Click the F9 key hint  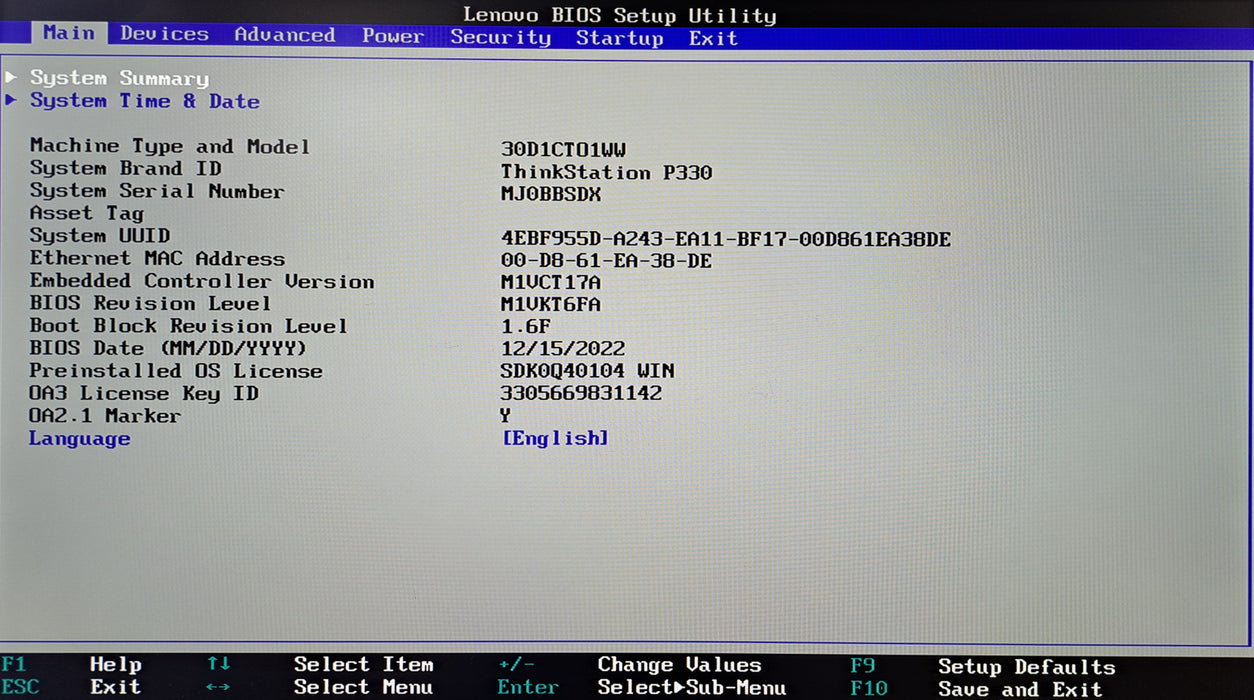[x=864, y=666]
